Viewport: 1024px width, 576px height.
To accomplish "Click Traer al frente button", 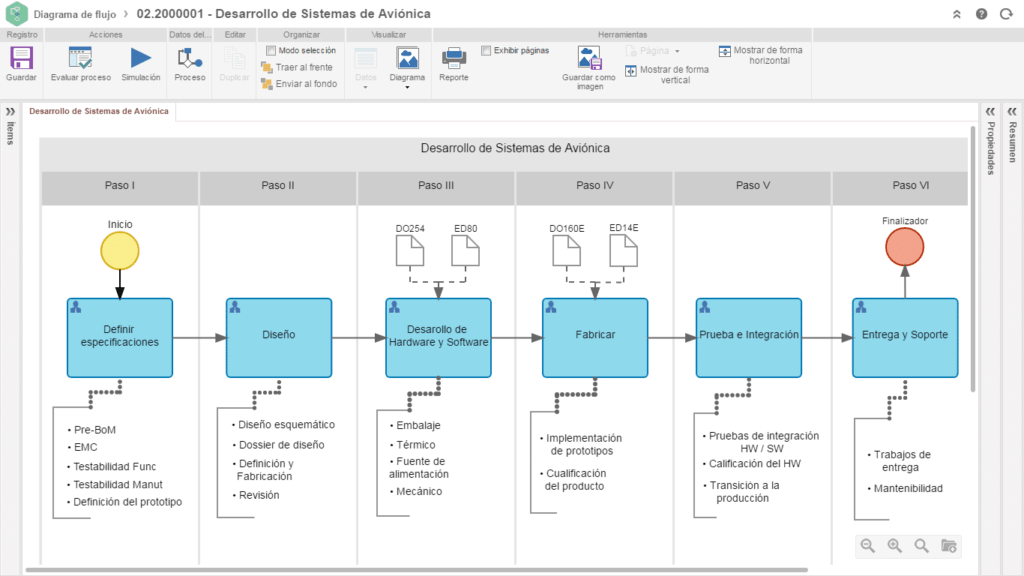I will [298, 67].
